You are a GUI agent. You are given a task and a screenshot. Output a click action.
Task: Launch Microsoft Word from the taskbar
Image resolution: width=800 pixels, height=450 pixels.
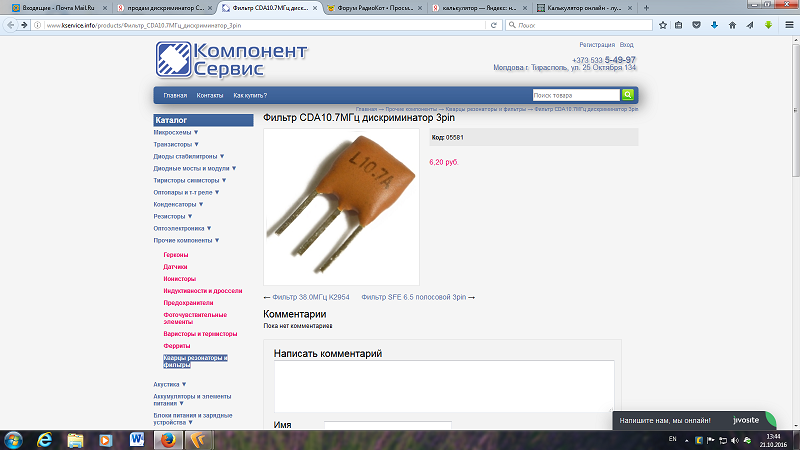138,439
